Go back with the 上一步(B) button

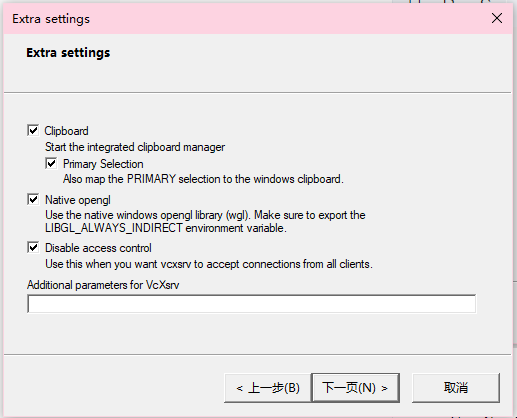click(268, 388)
